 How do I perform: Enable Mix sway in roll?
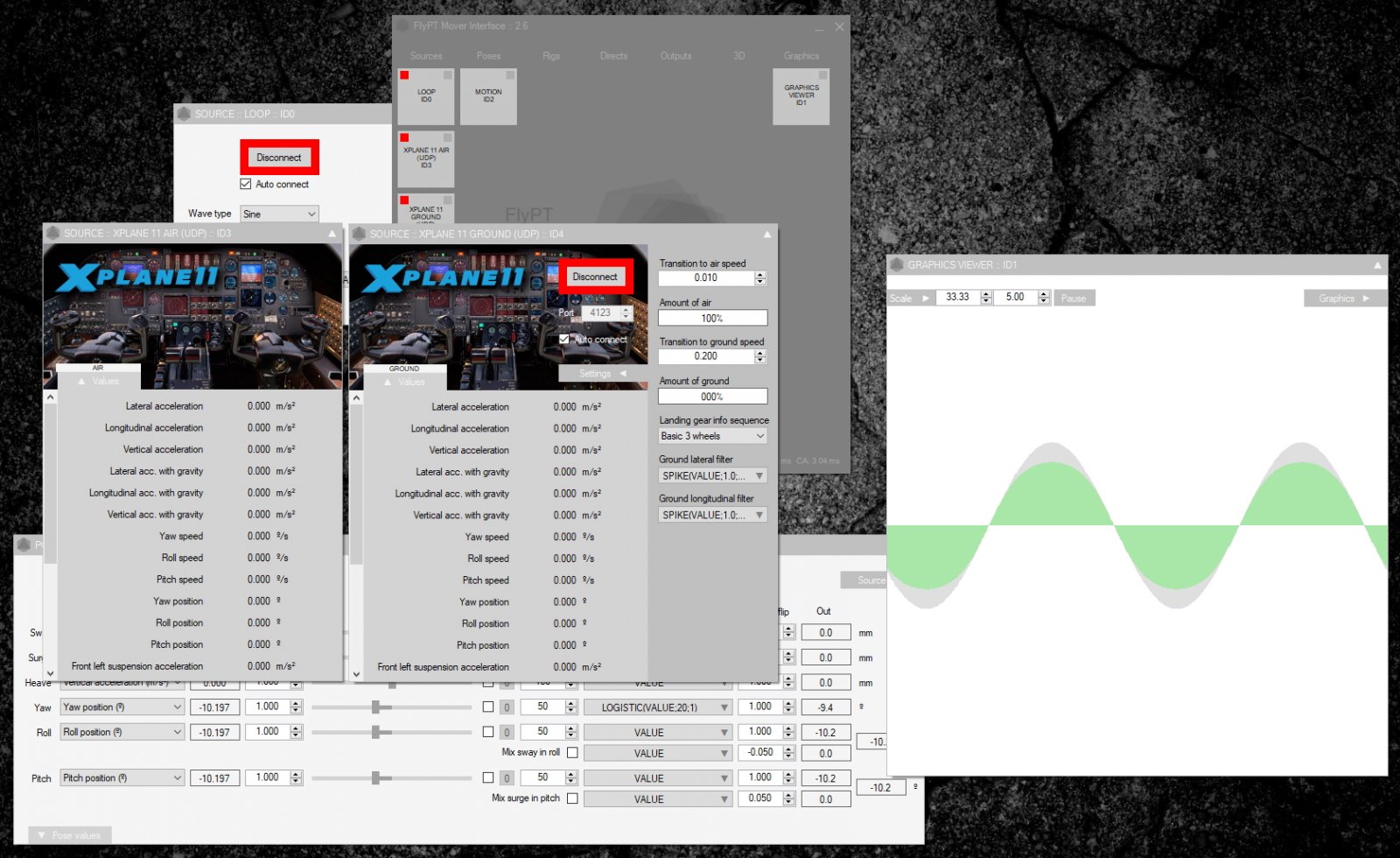(x=572, y=753)
